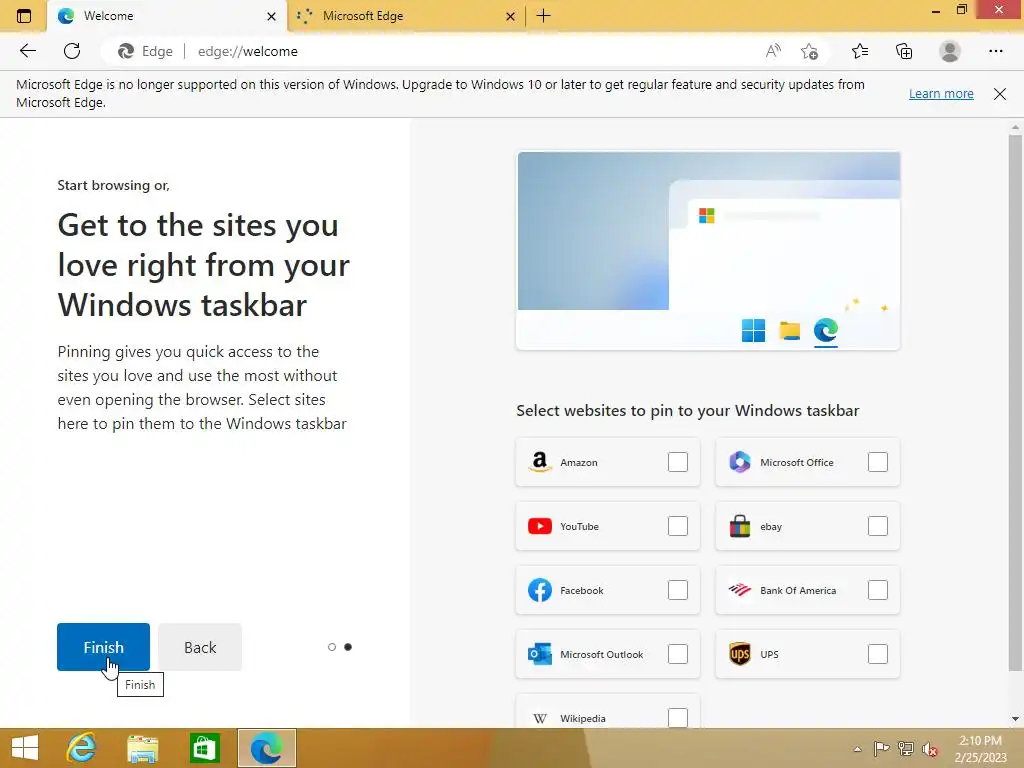Screen dimensions: 1024x768
Task: Show hidden system tray icons
Action: click(x=857, y=749)
